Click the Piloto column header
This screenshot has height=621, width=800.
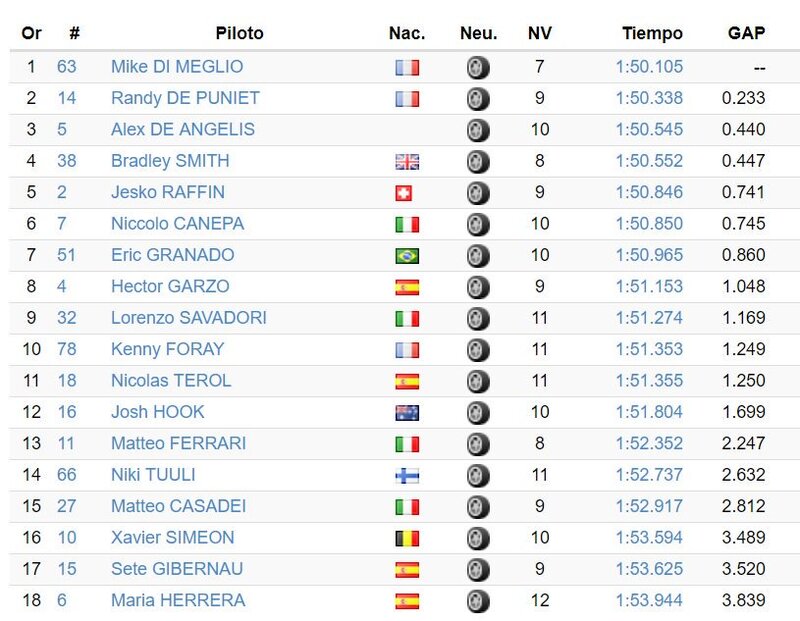[x=239, y=33]
